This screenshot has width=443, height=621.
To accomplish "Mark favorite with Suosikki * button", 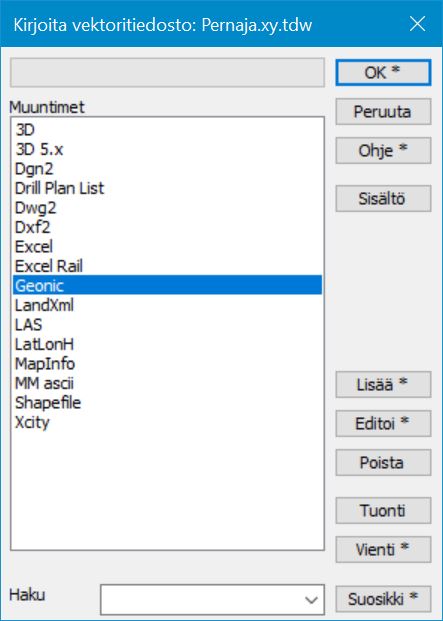I will (x=383, y=599).
